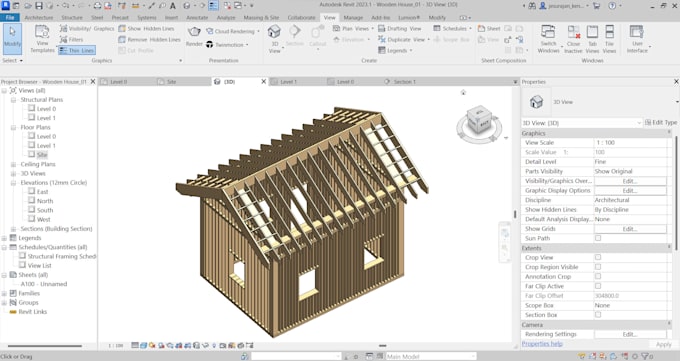Edit Show Grids setting

click(x=630, y=229)
